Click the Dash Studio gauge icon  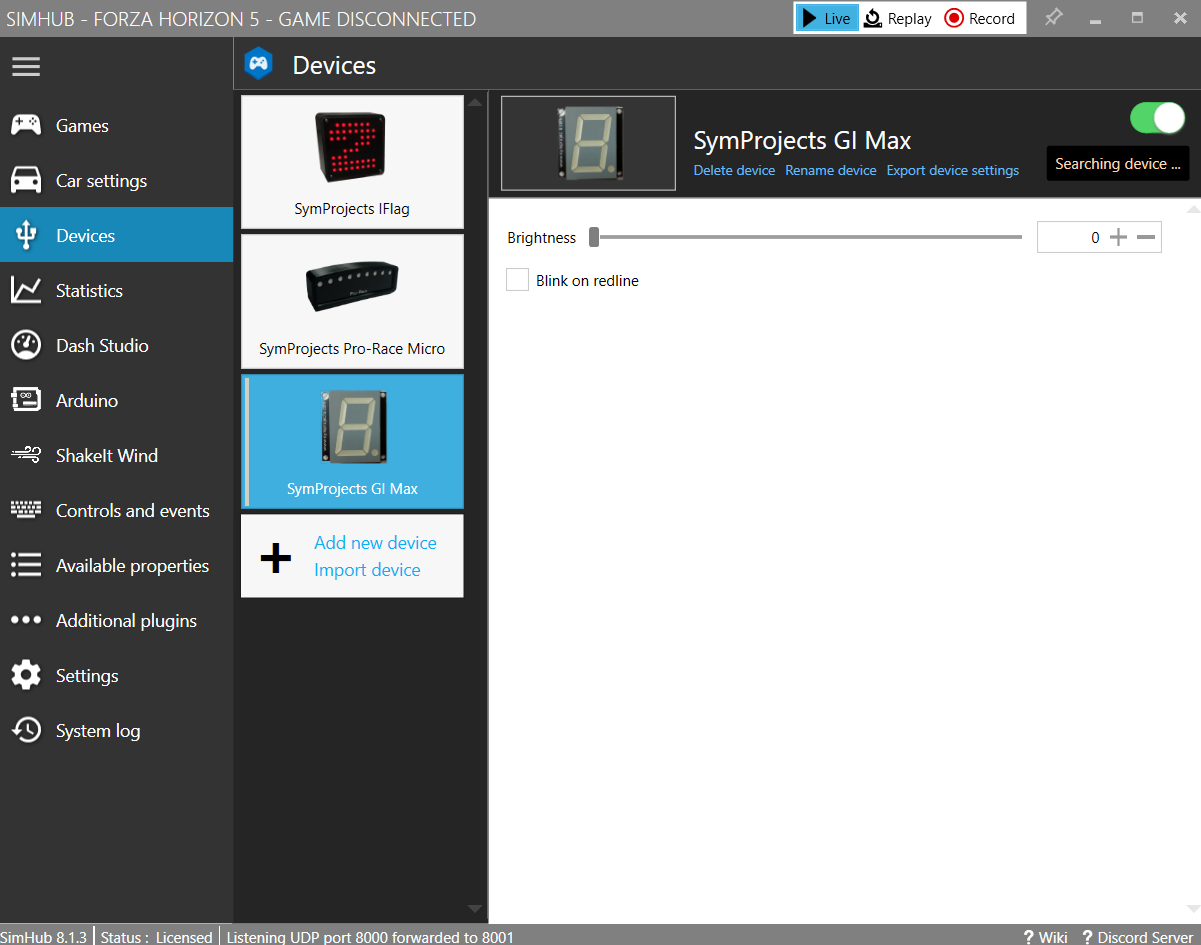[x=26, y=346]
